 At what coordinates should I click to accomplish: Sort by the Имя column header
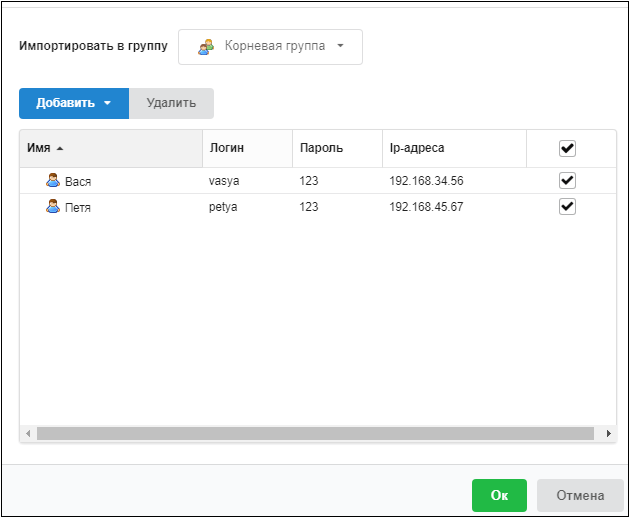tap(111, 148)
